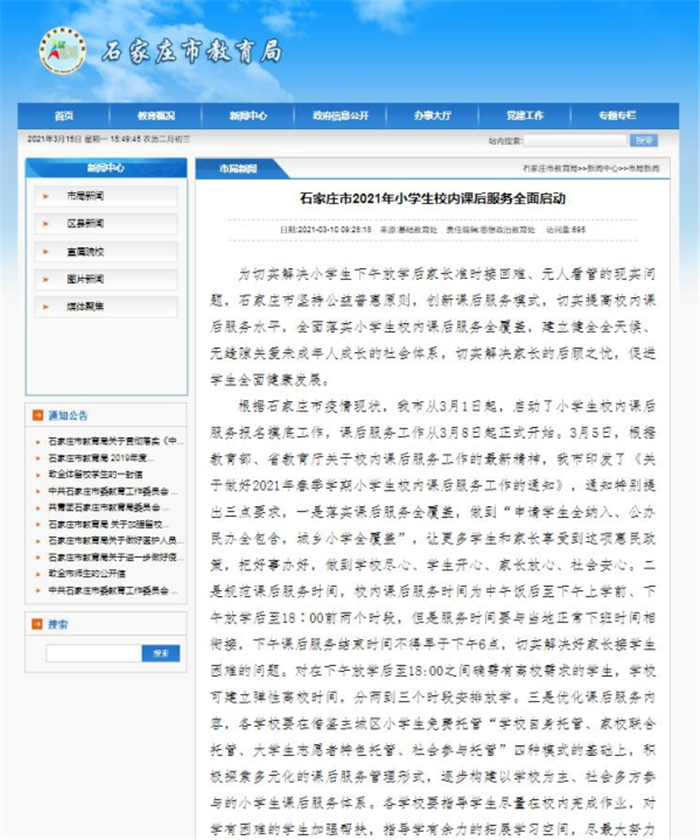Click the arrow bullet next to 市局新闻
The height and width of the screenshot is (840, 700).
(46, 197)
